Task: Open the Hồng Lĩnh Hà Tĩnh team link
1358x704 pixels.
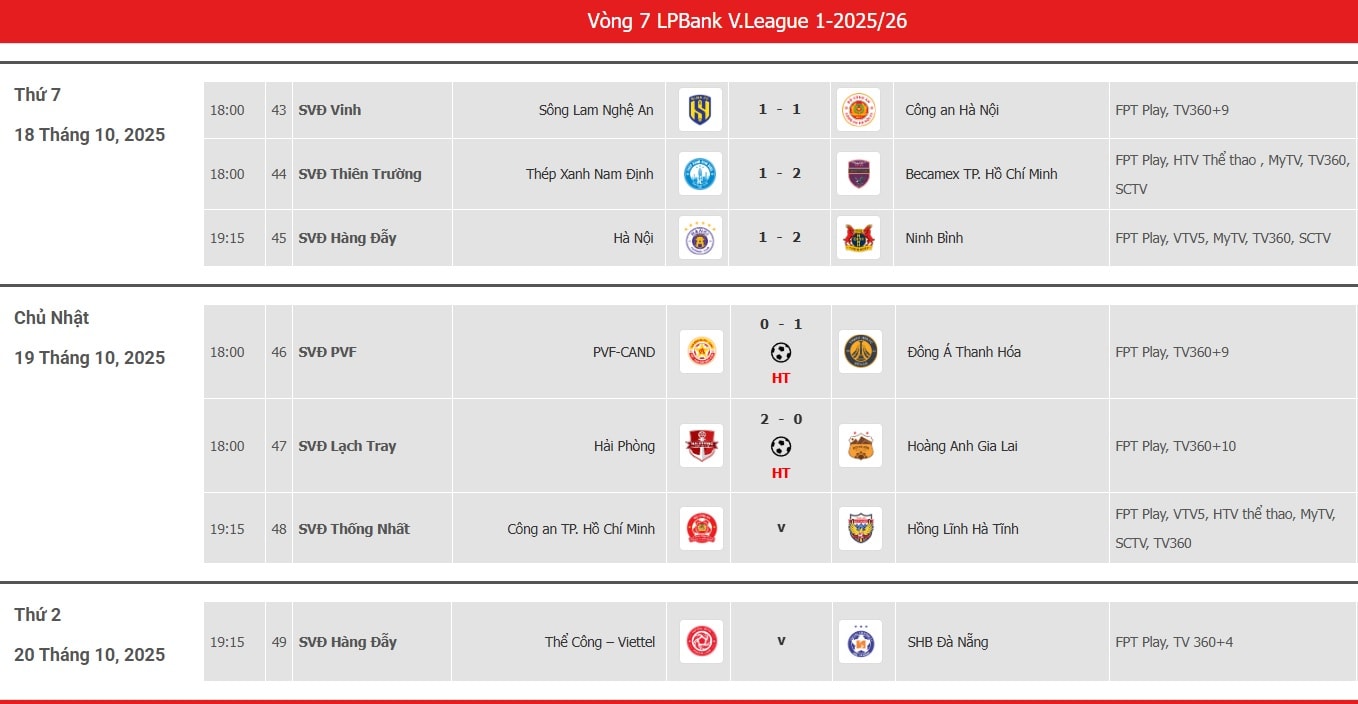Action: [962, 529]
